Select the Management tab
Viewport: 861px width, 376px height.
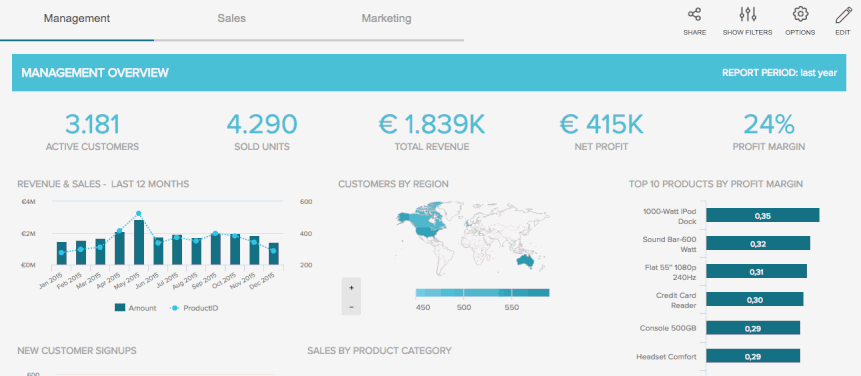(x=77, y=18)
